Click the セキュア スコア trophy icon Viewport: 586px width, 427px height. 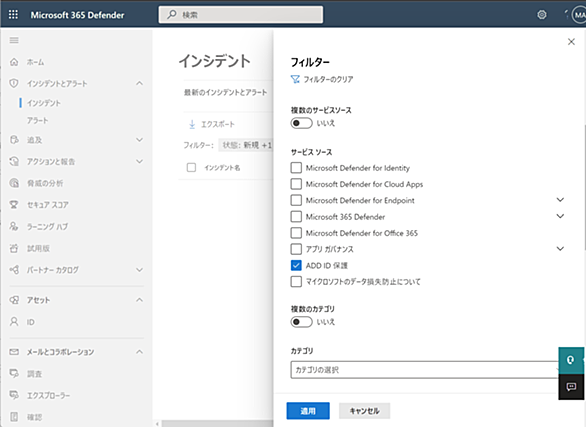[x=14, y=205]
